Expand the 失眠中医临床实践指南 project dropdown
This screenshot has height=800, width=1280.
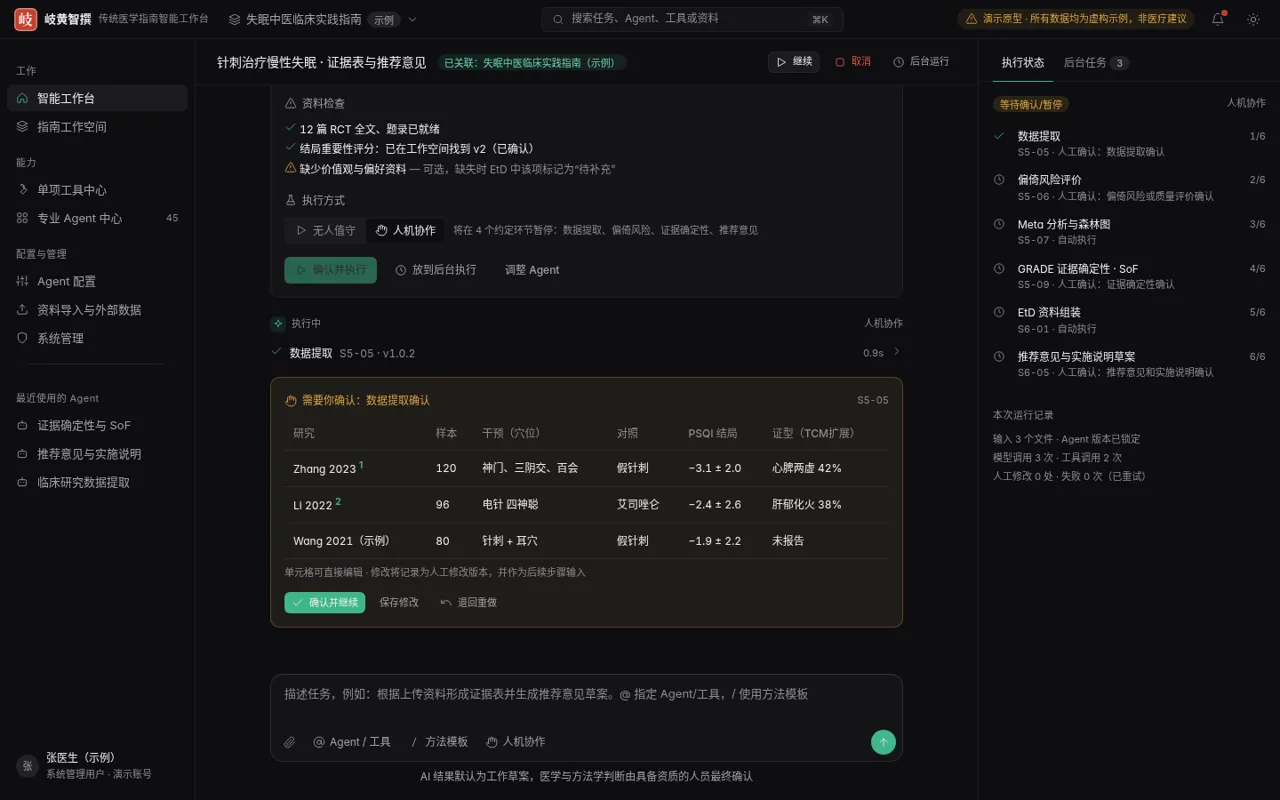point(323,19)
